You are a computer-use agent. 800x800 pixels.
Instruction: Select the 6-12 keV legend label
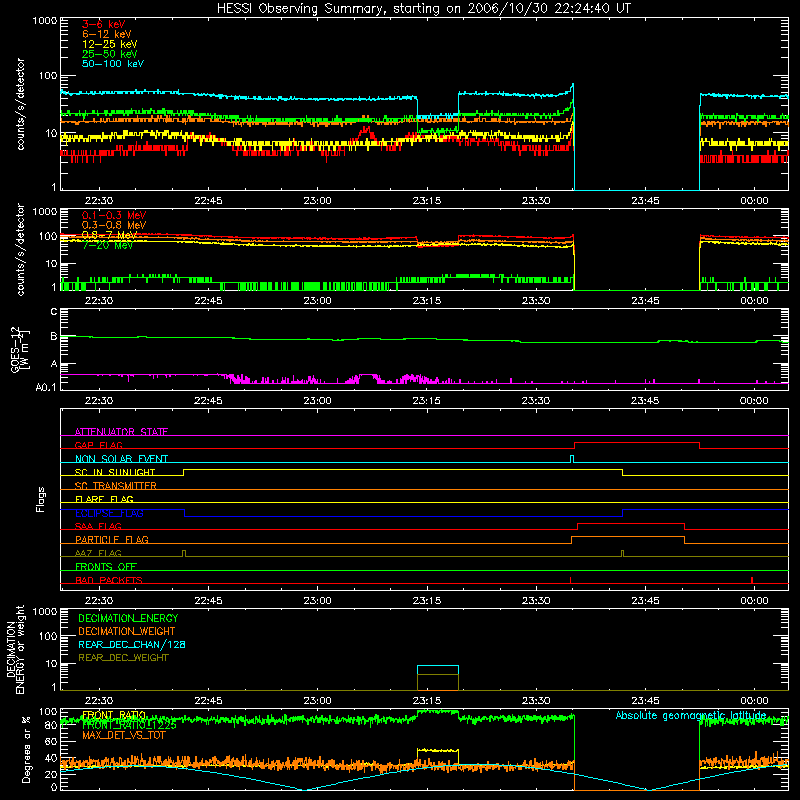click(x=107, y=34)
